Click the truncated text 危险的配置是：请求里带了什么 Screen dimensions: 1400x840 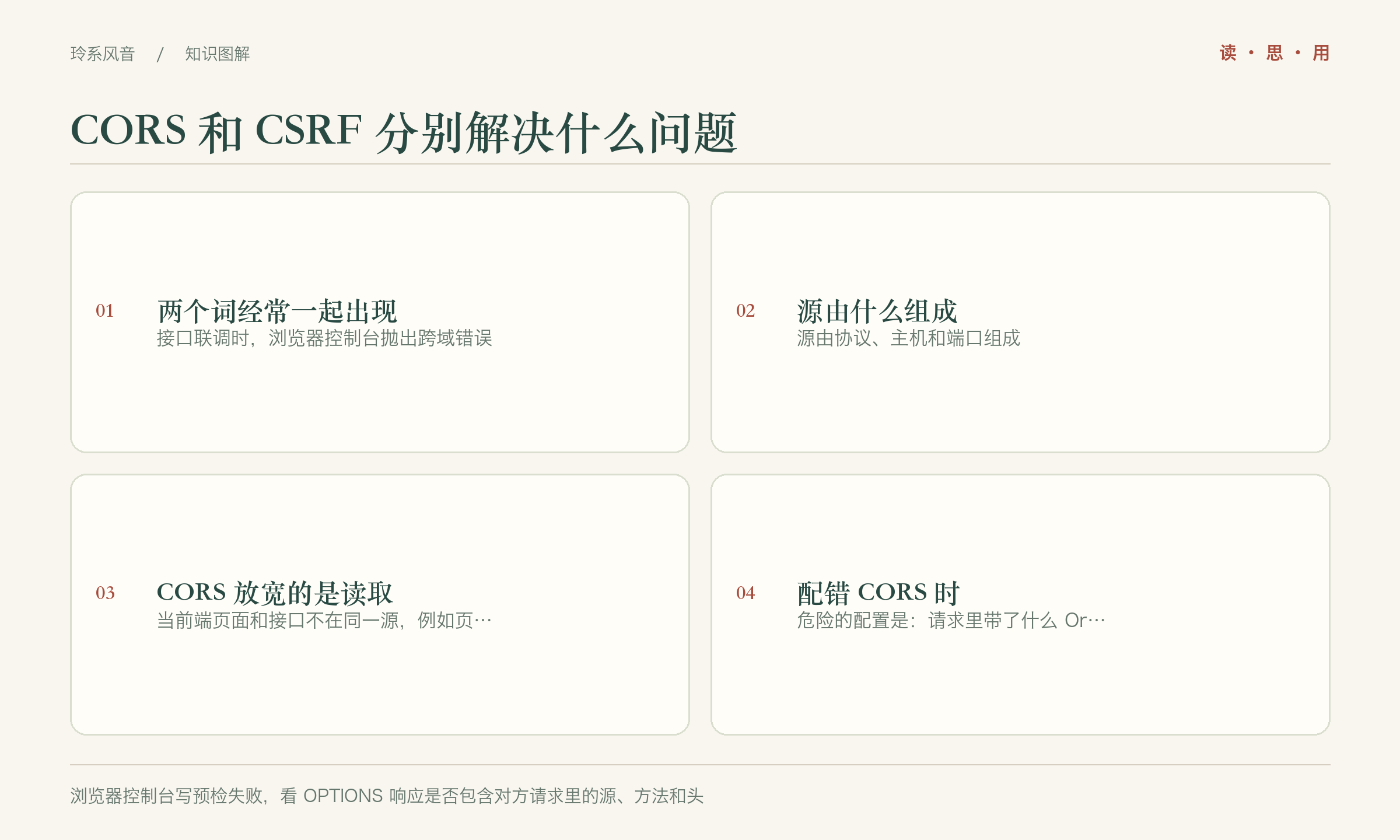pyautogui.click(x=951, y=621)
